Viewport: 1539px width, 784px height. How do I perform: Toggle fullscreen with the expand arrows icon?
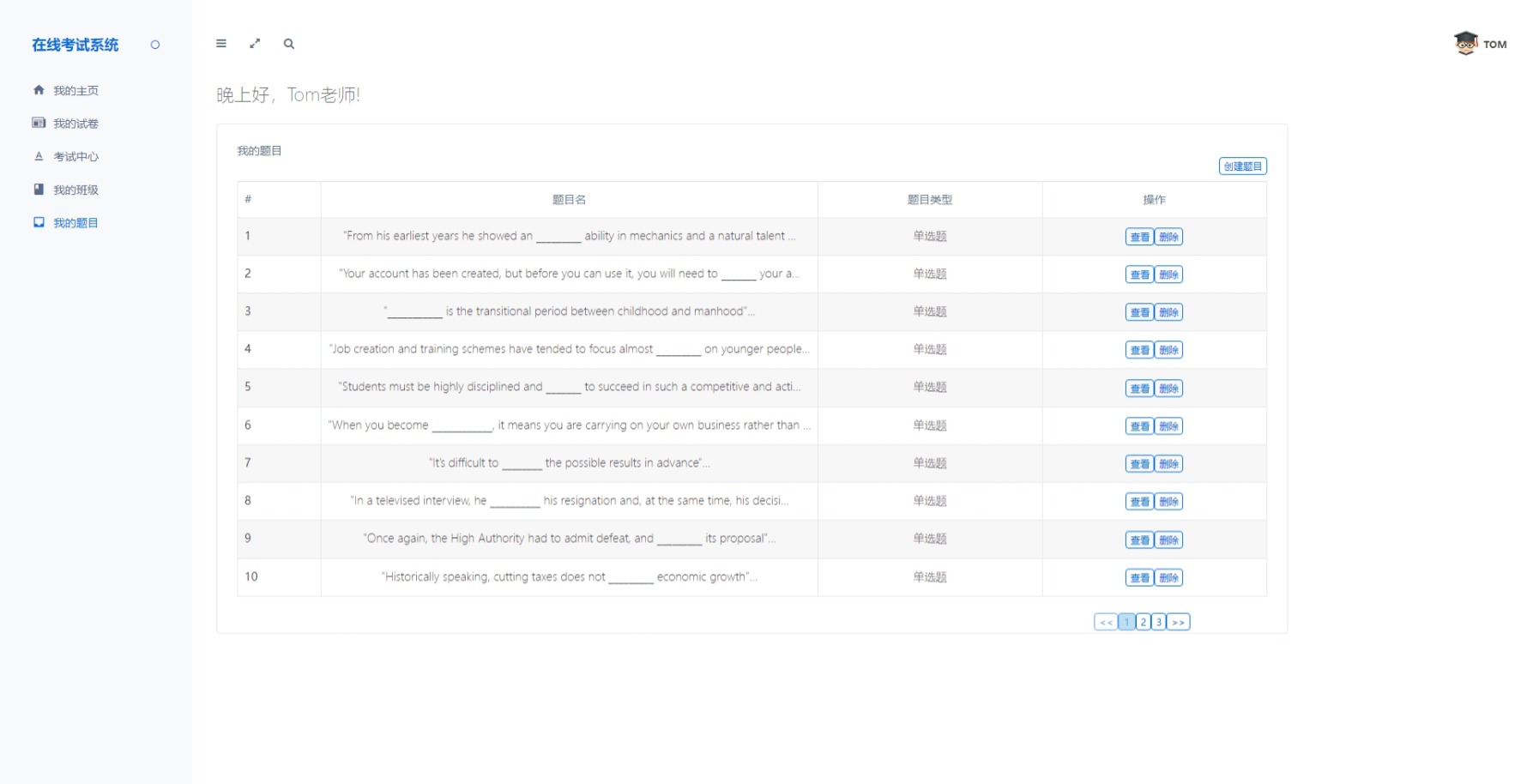click(x=255, y=44)
